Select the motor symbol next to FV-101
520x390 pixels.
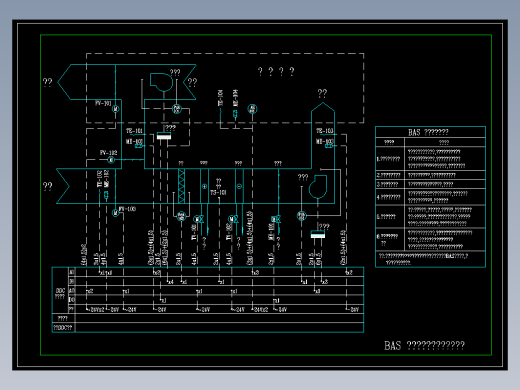[x=115, y=109]
